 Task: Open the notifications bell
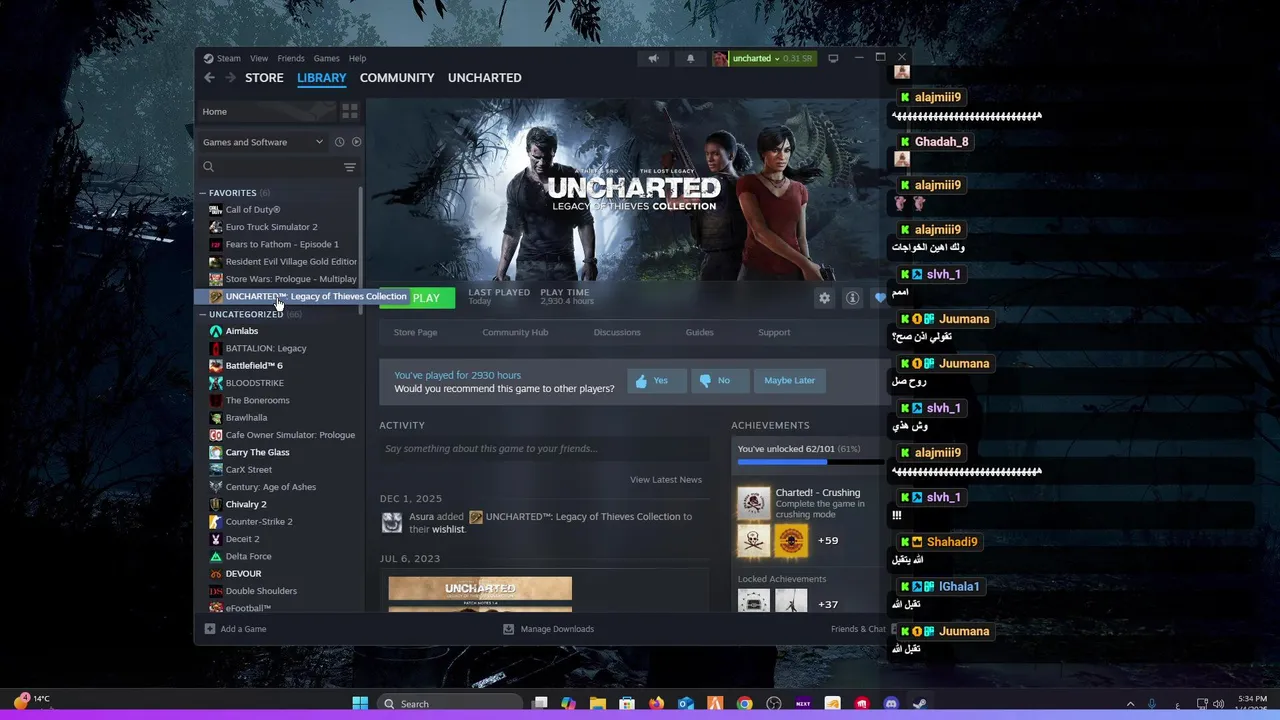(x=690, y=58)
